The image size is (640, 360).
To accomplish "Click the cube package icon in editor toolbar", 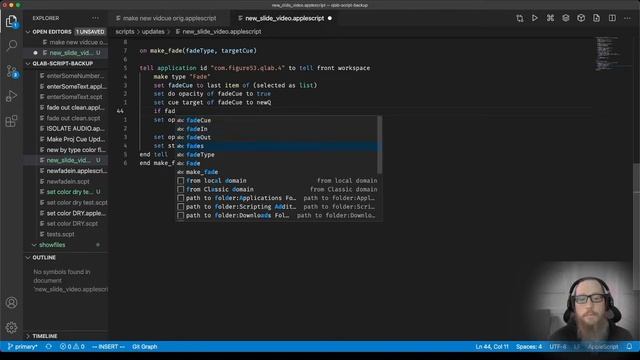I will click(581, 18).
